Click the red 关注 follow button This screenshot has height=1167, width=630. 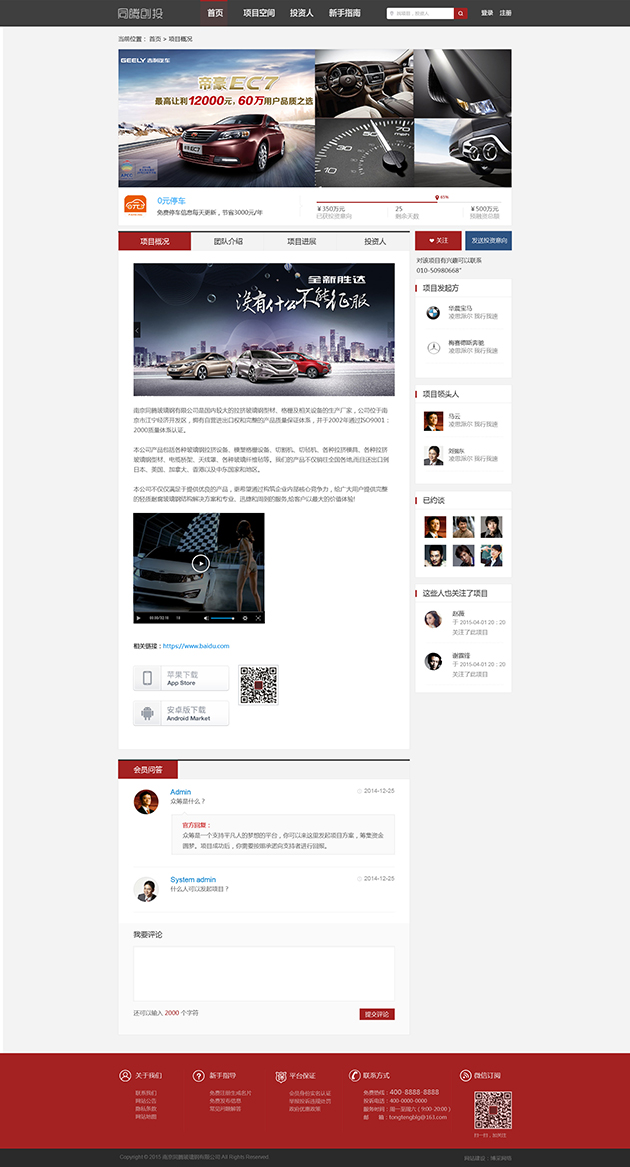coord(438,240)
